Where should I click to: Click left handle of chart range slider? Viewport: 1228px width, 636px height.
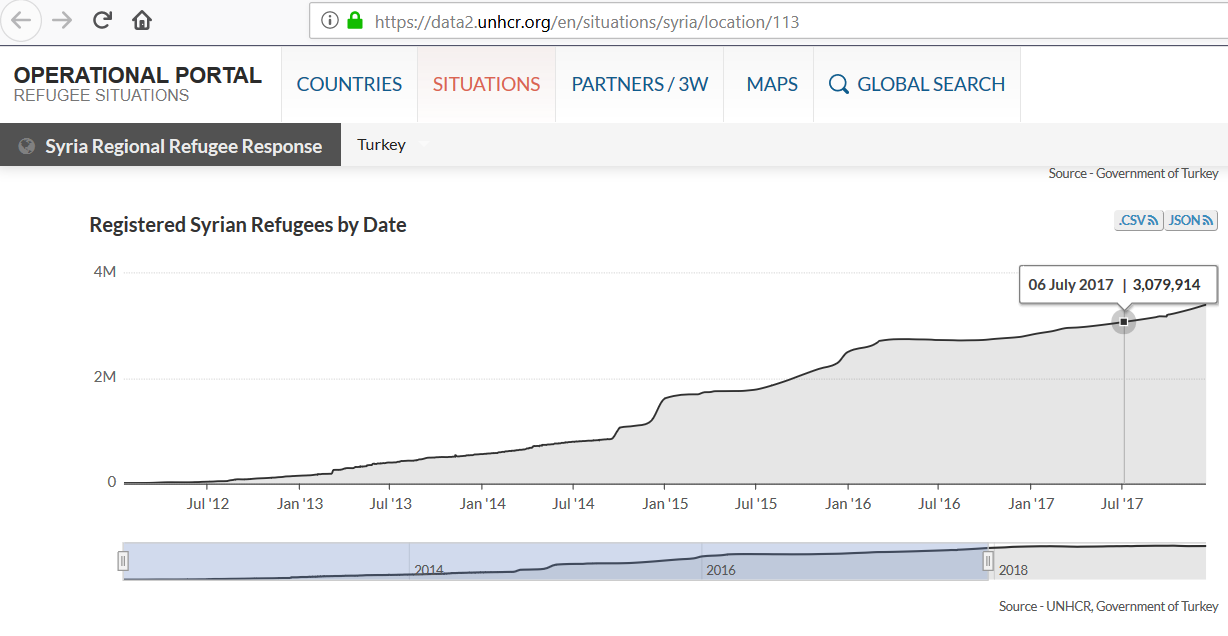click(x=123, y=561)
